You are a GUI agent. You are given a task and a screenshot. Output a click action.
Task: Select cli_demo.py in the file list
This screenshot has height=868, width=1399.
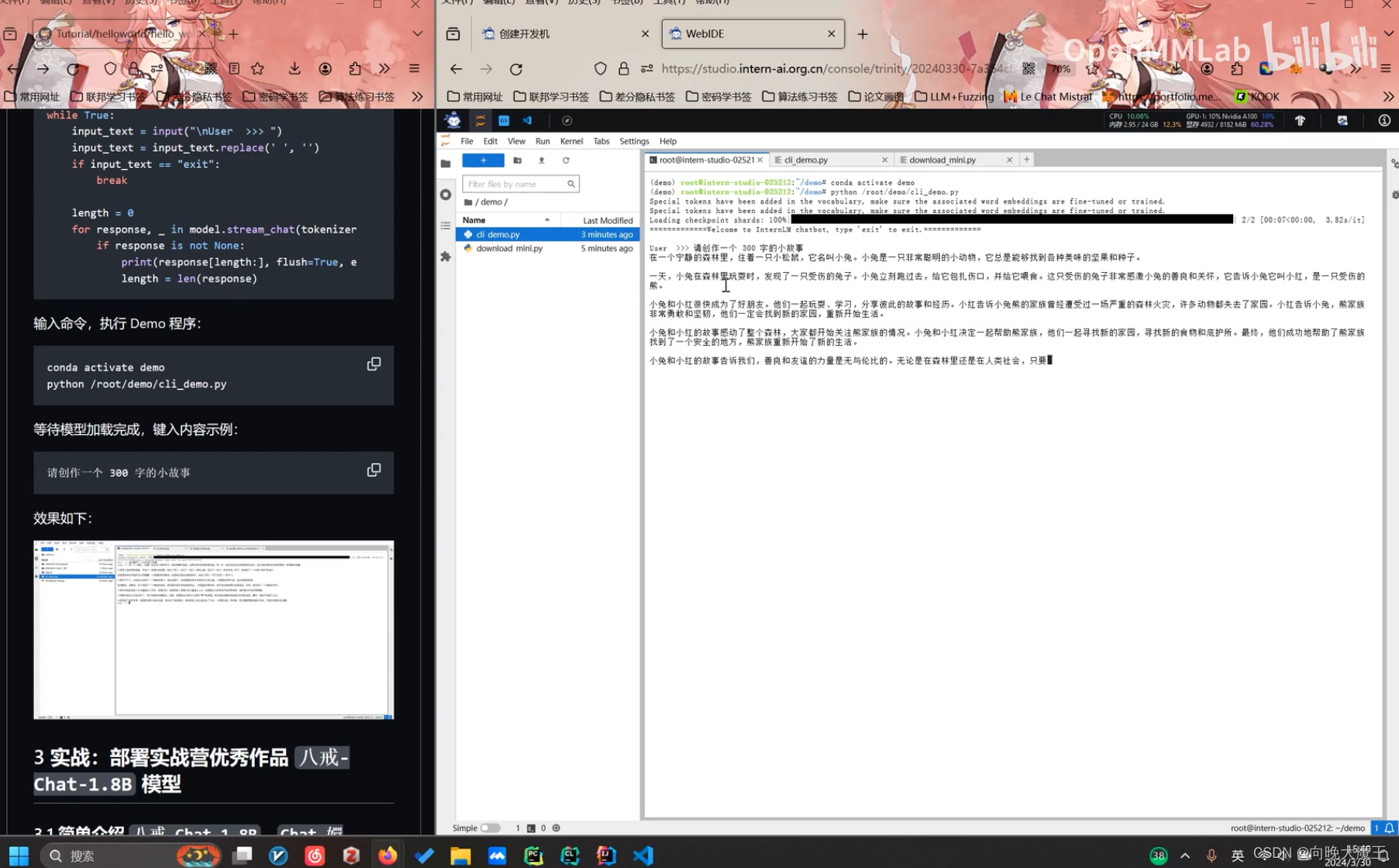pos(547,234)
